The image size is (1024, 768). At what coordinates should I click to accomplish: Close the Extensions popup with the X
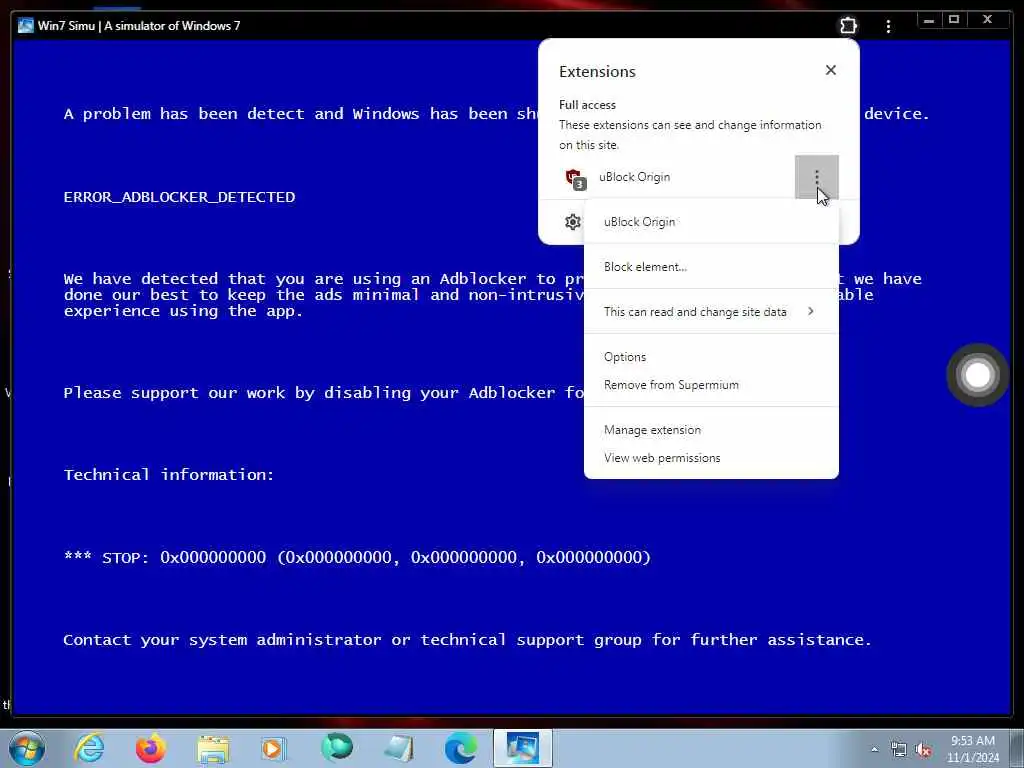pyautogui.click(x=831, y=70)
